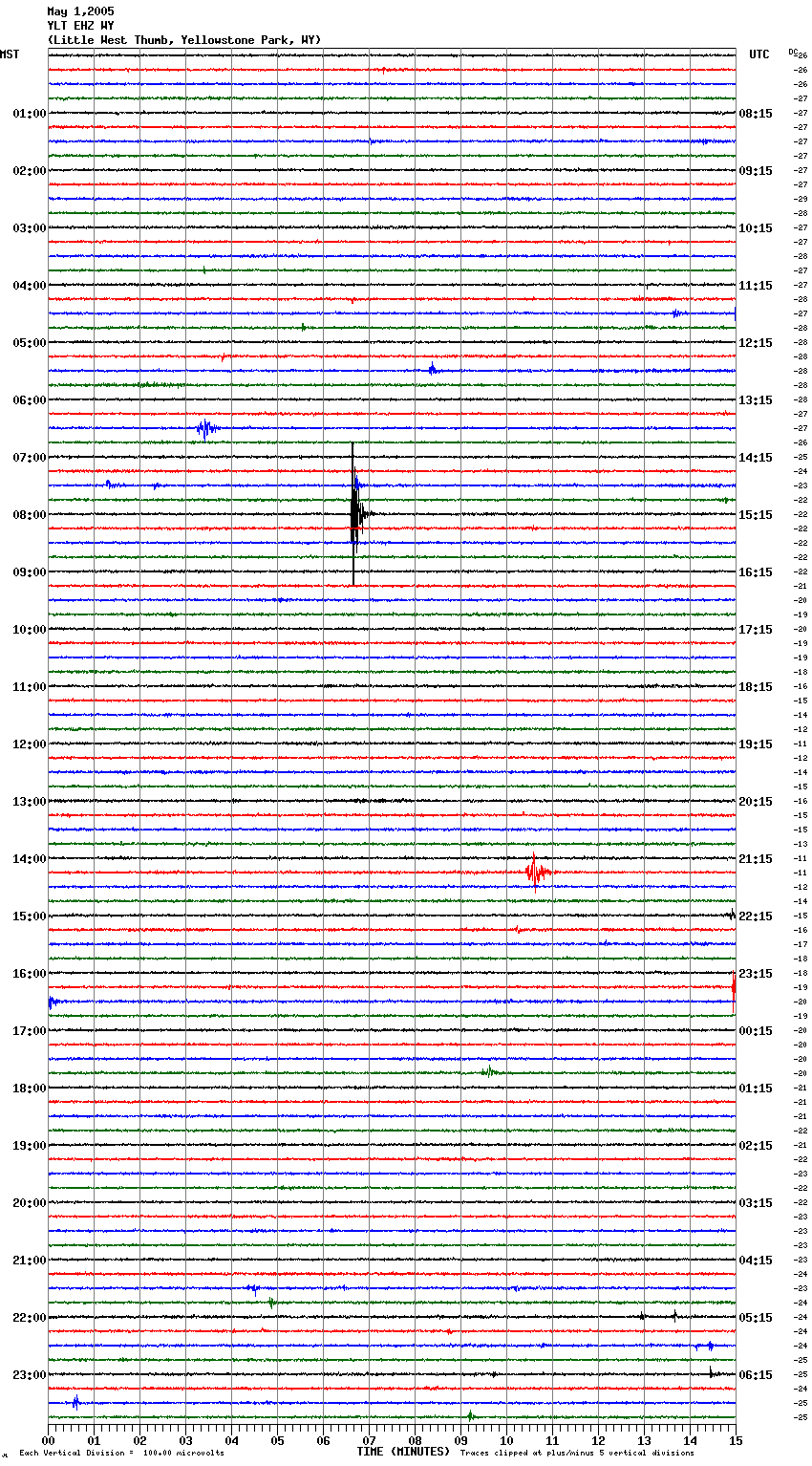Click the 06:15 UTC time label
The width and height of the screenshot is (812, 1466).
click(756, 1375)
